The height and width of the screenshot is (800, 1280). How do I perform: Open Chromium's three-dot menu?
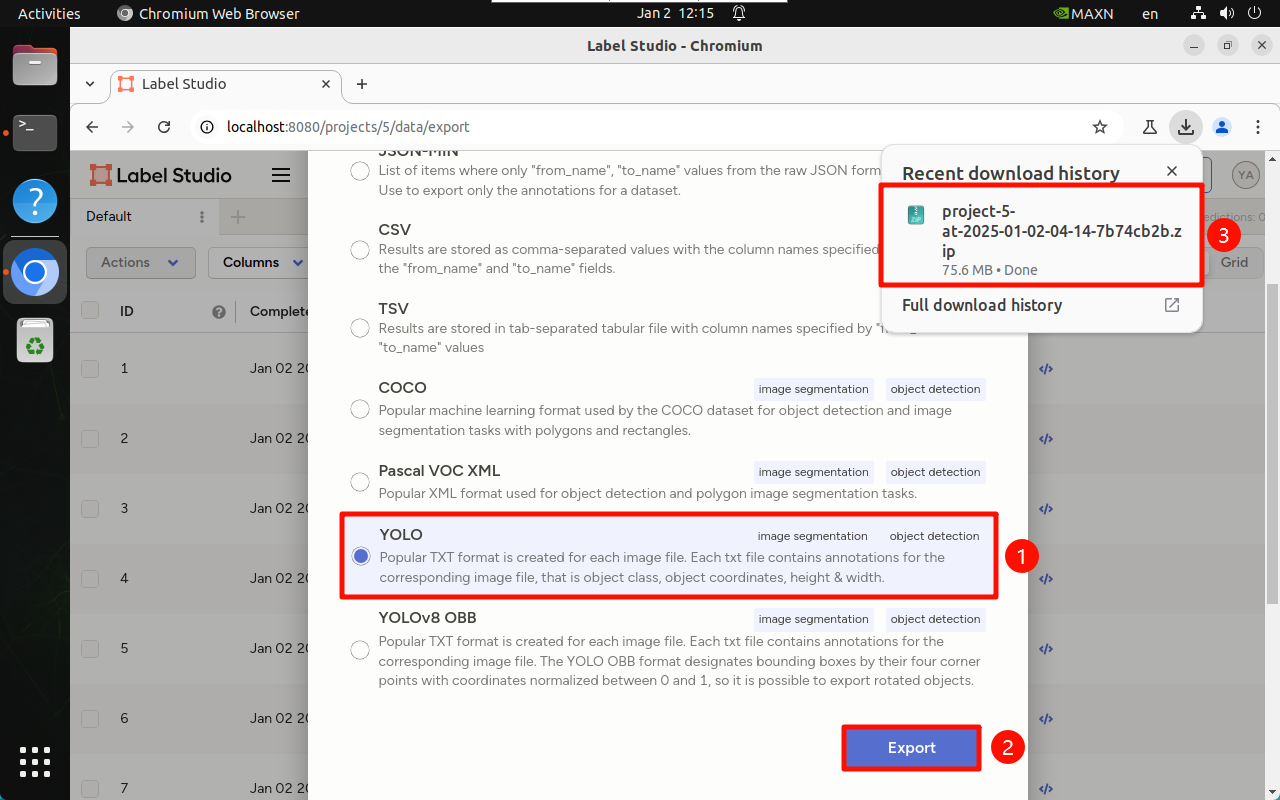coord(1257,127)
